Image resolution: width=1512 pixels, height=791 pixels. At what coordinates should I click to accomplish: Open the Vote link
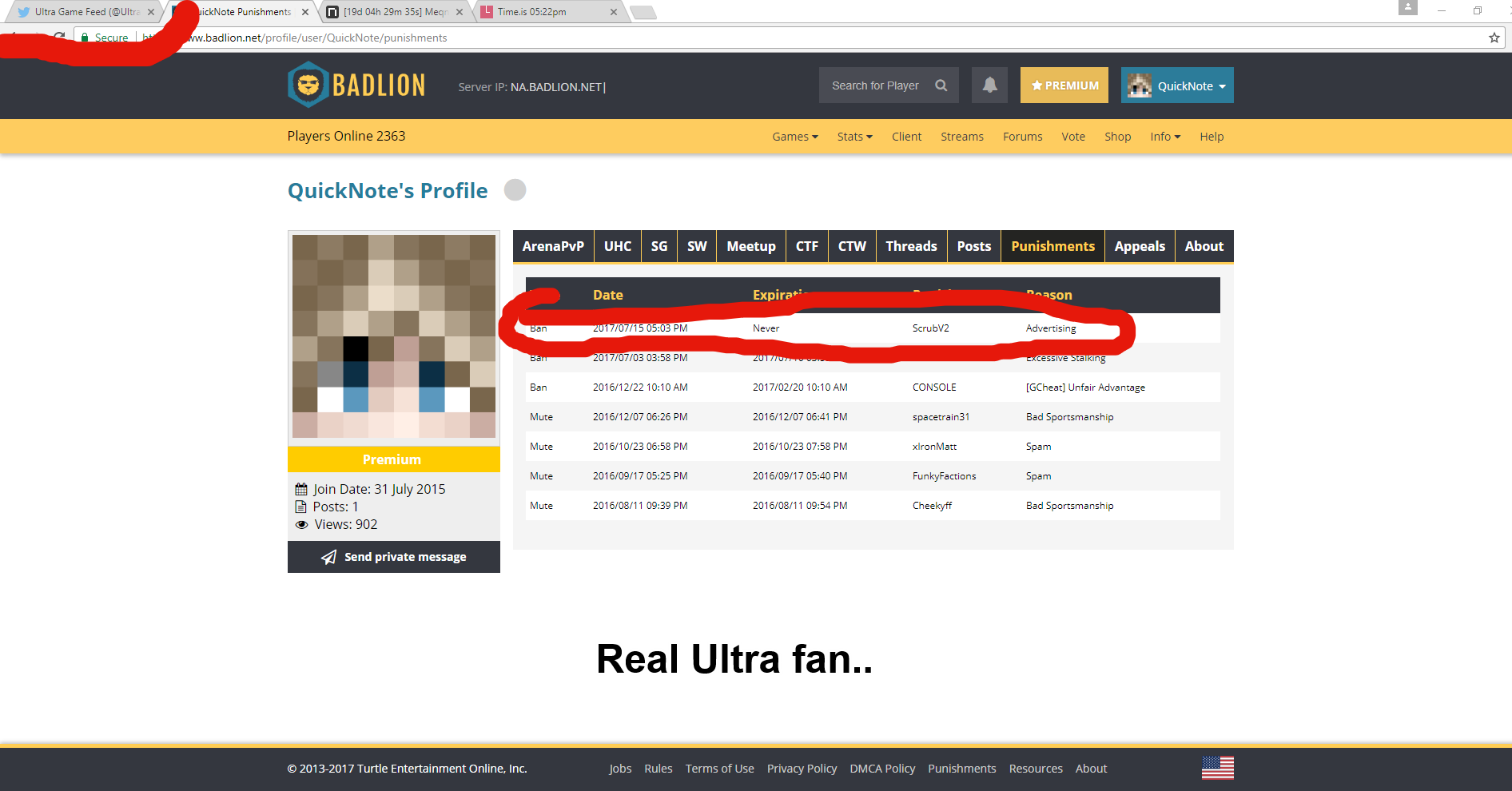pyautogui.click(x=1073, y=137)
